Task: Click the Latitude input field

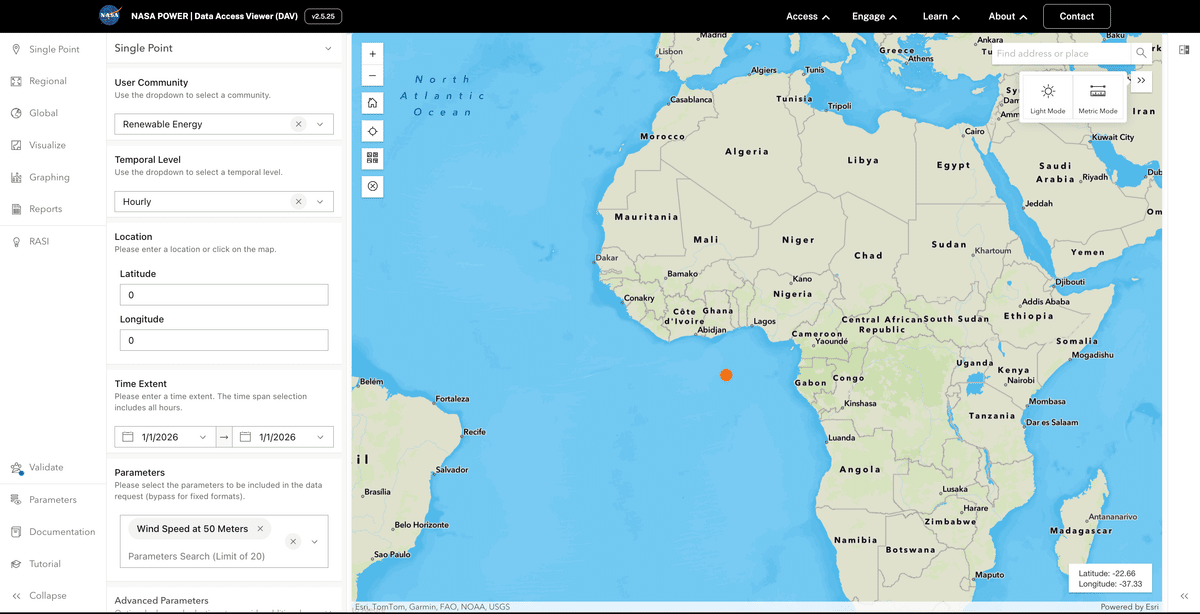Action: [223, 294]
